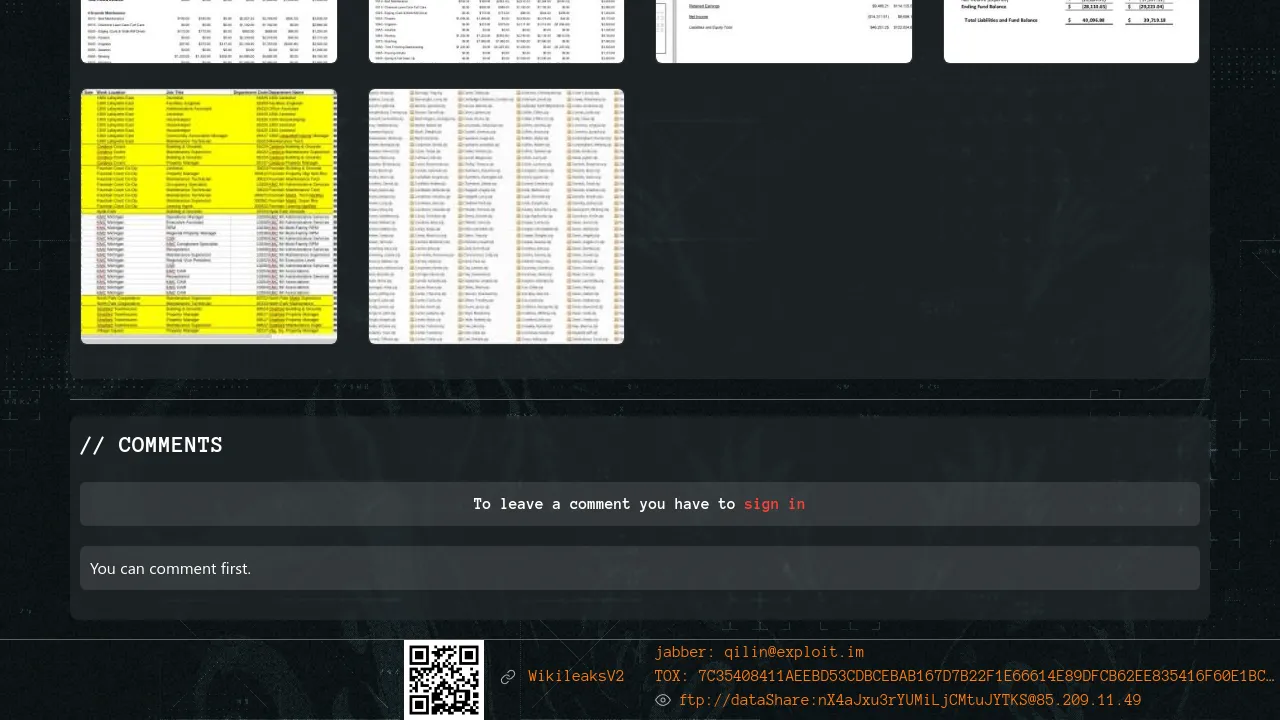
Task: Open the Retained Earnings balance sheet thumbnail
Action: pyautogui.click(x=784, y=31)
